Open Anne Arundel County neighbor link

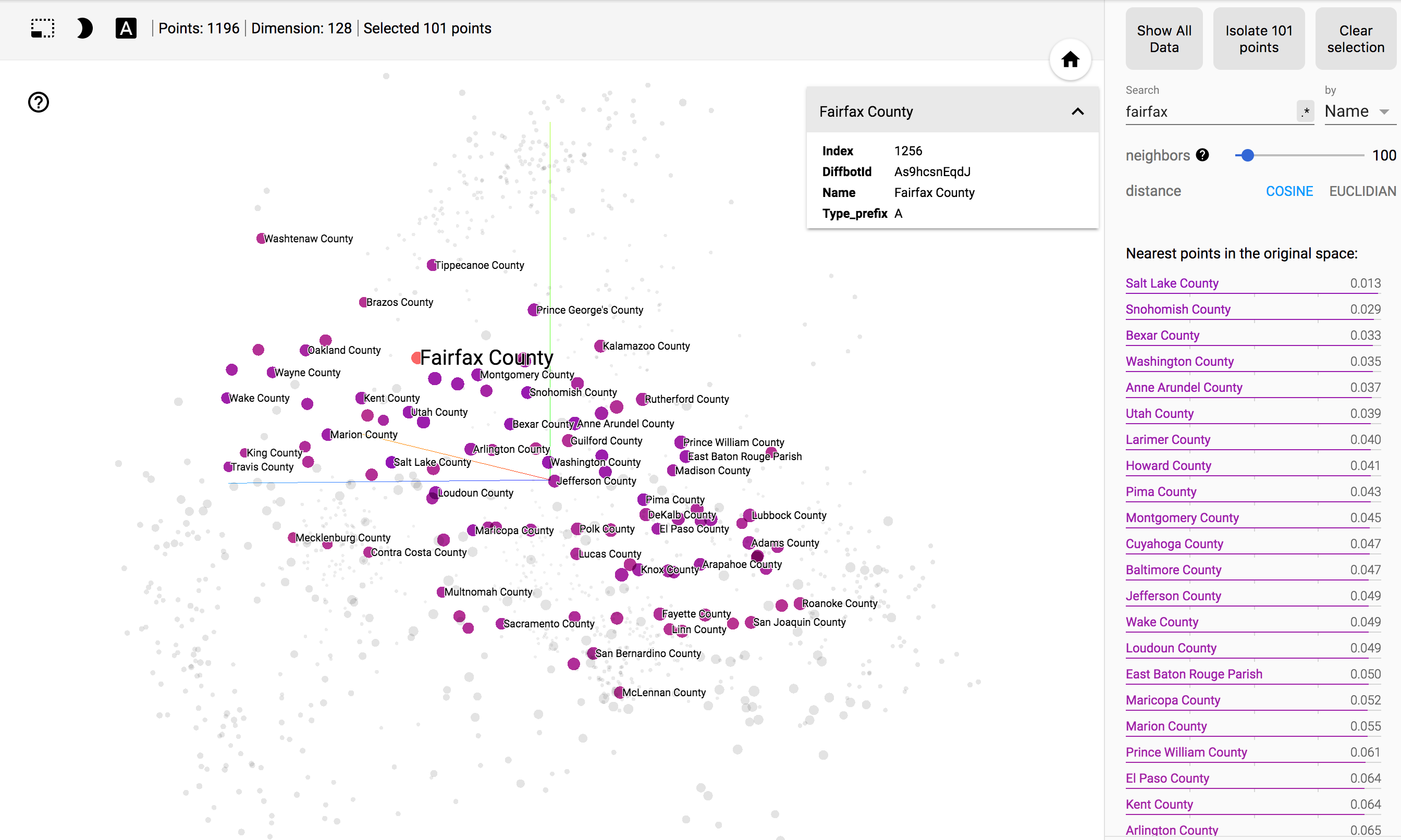tap(1184, 387)
